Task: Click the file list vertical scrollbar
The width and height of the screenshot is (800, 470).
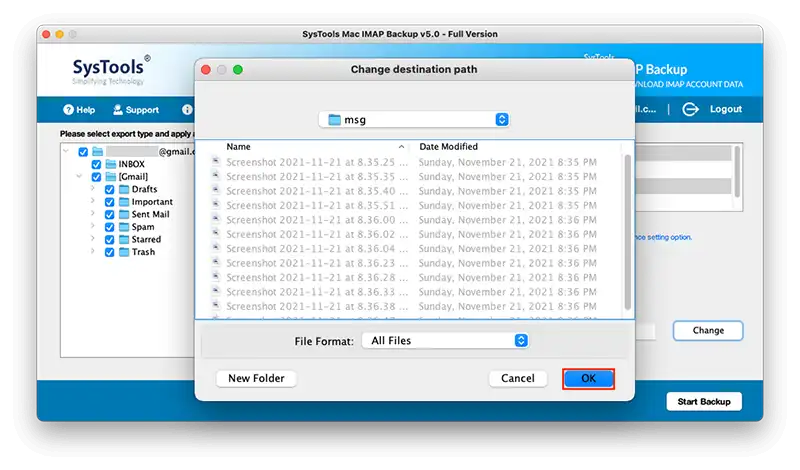Action: (628, 232)
